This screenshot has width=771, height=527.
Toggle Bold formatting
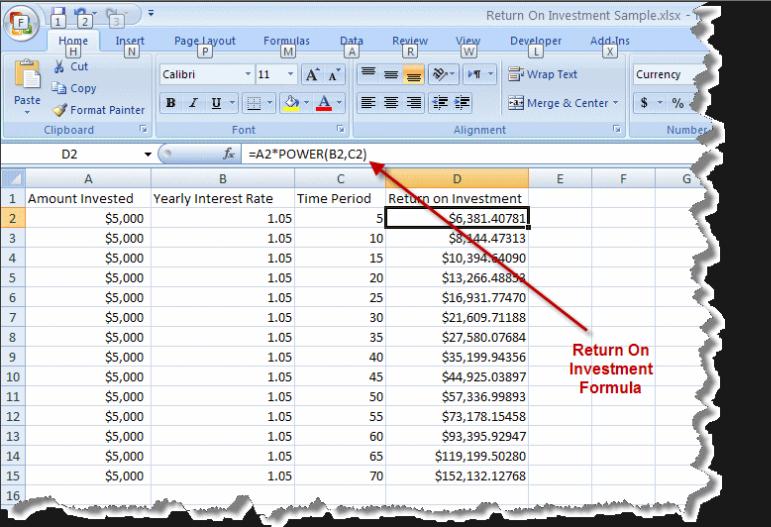click(x=171, y=103)
